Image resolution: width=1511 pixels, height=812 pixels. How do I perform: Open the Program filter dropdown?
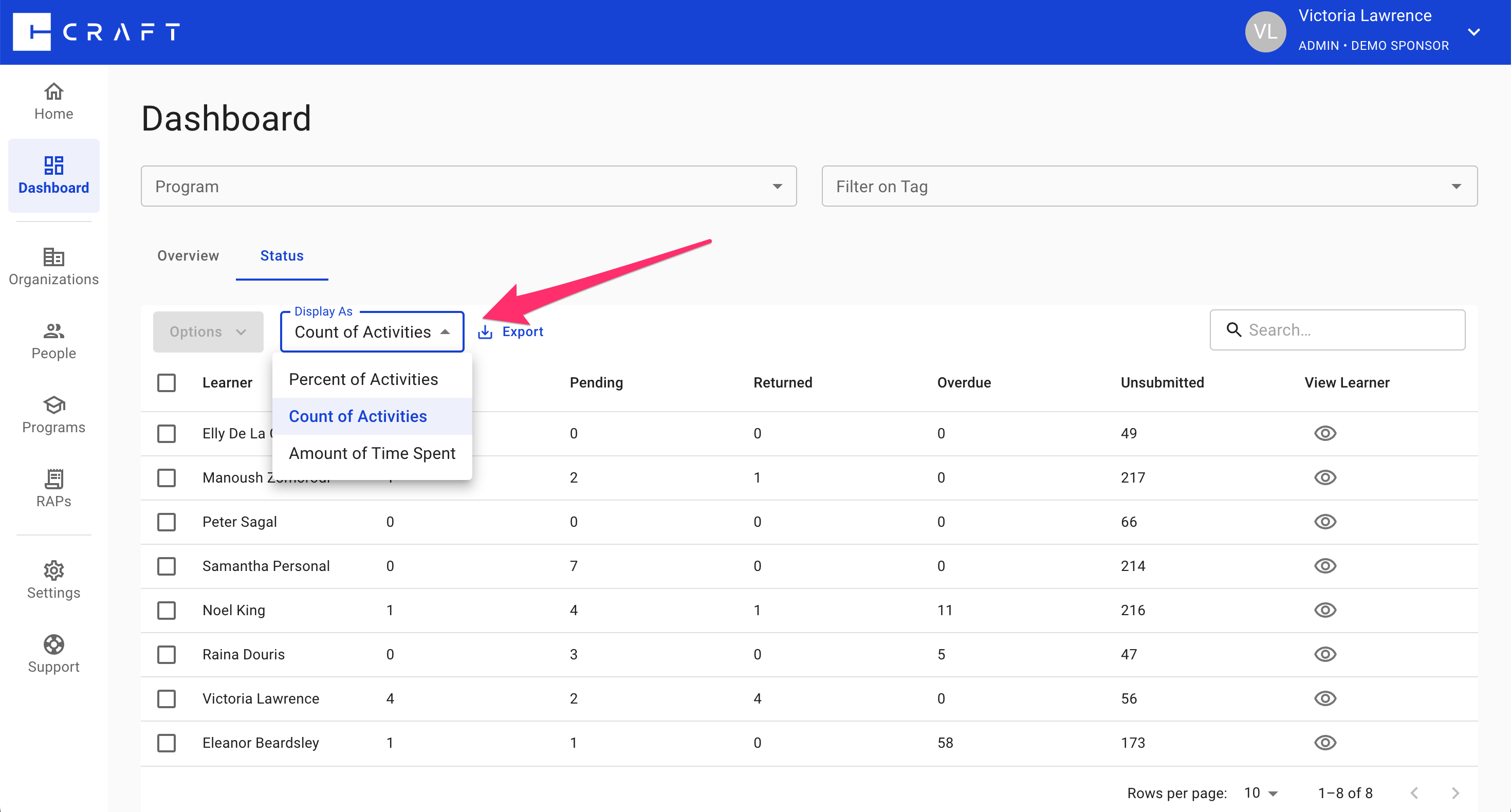pyautogui.click(x=777, y=186)
